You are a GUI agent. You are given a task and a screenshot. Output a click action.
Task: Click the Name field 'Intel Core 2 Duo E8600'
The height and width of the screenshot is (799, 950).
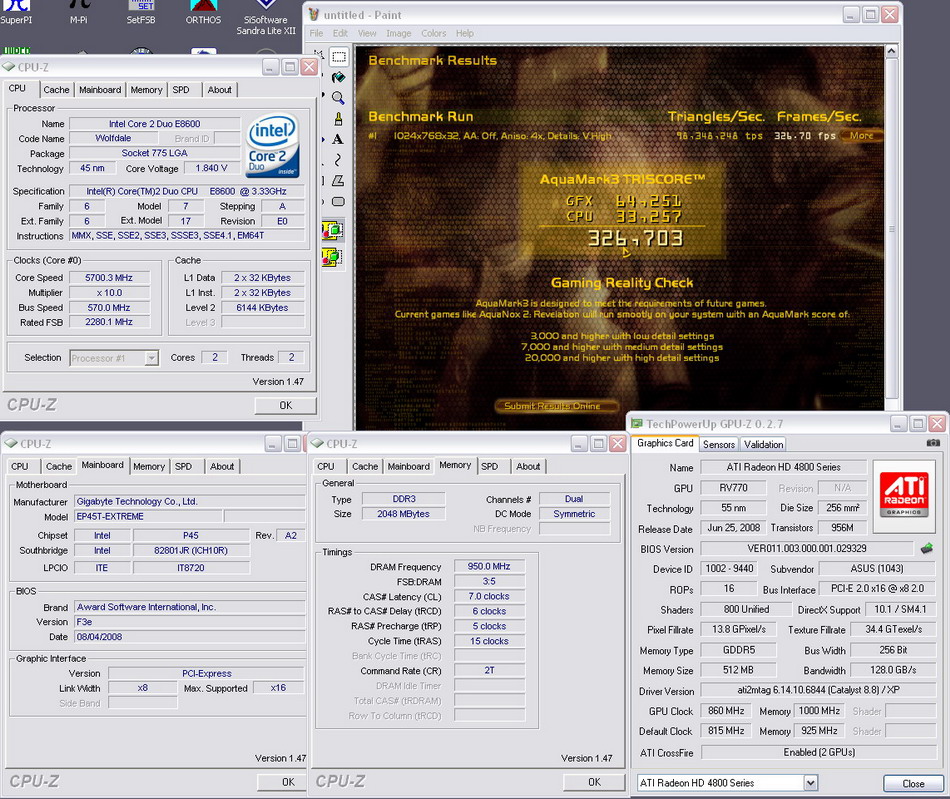[154, 124]
